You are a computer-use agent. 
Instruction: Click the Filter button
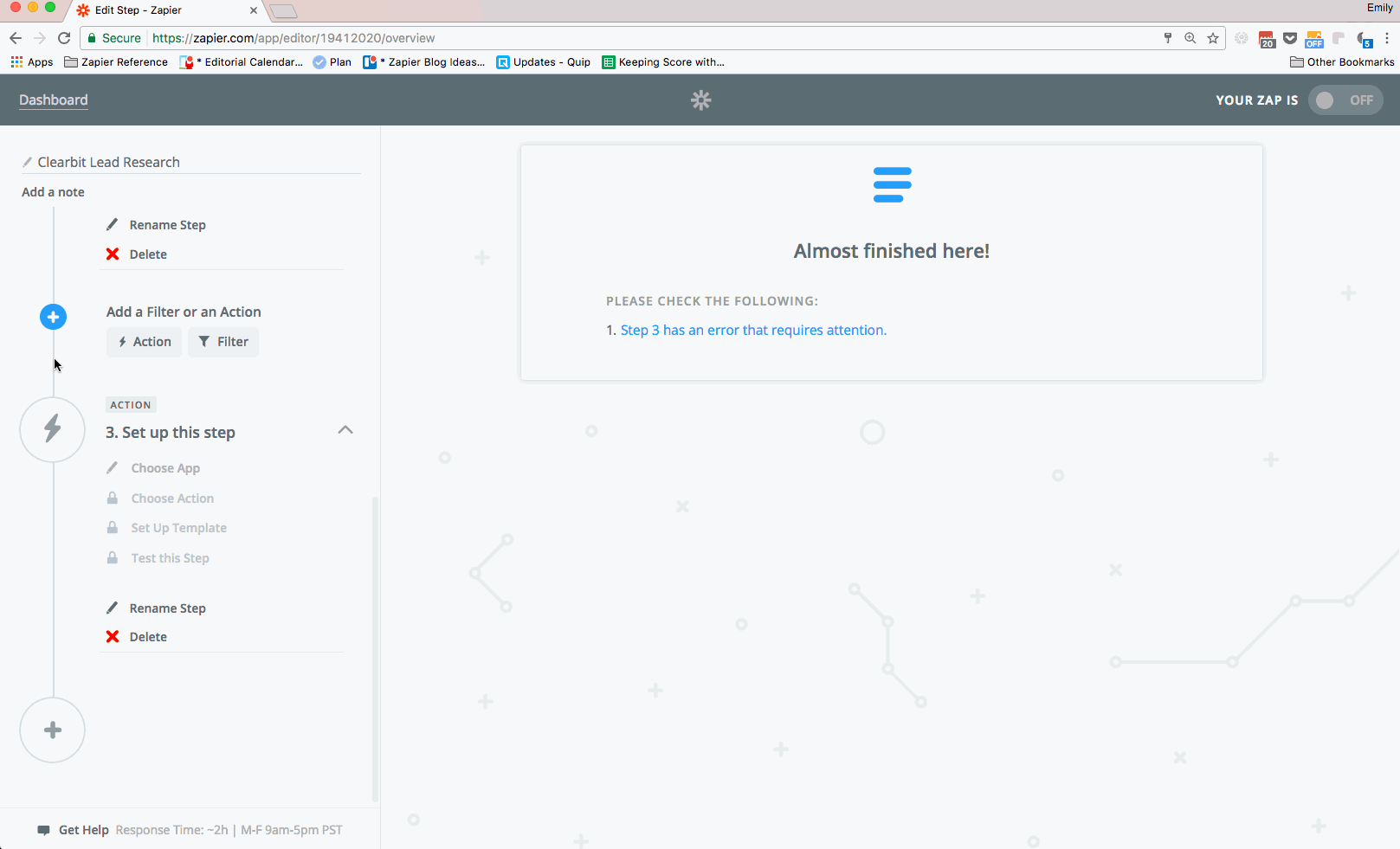click(223, 342)
